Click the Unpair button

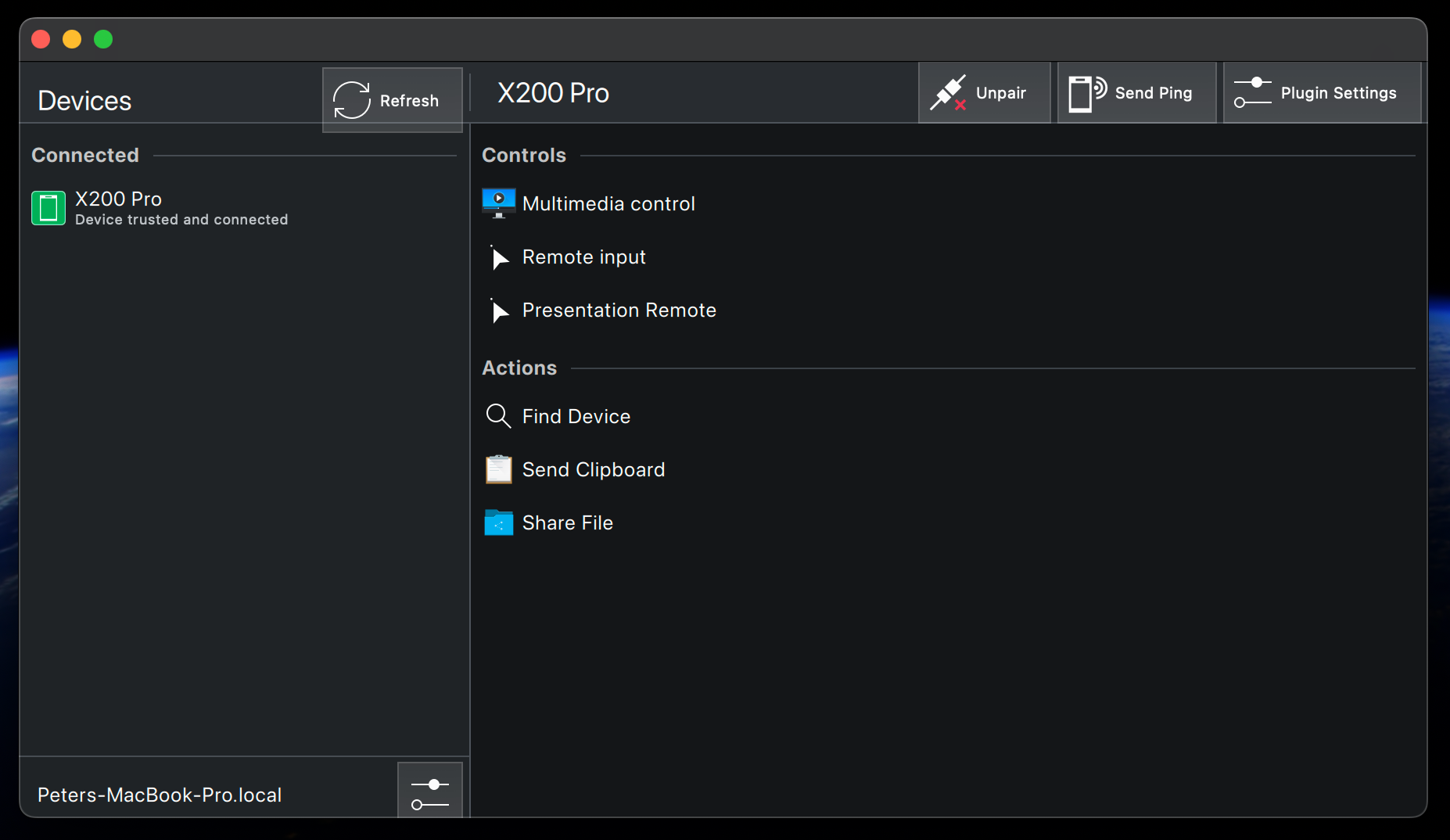point(985,92)
